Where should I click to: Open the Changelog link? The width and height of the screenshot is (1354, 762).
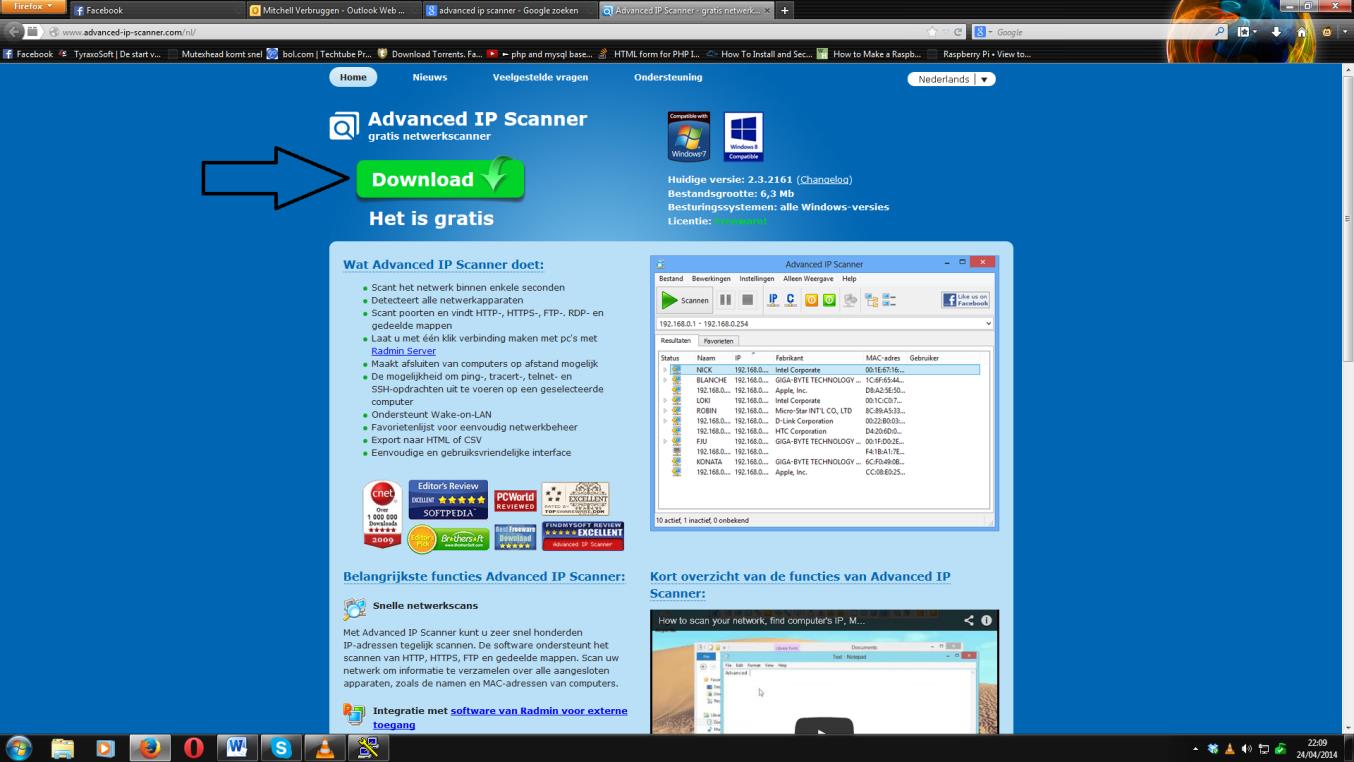point(824,180)
